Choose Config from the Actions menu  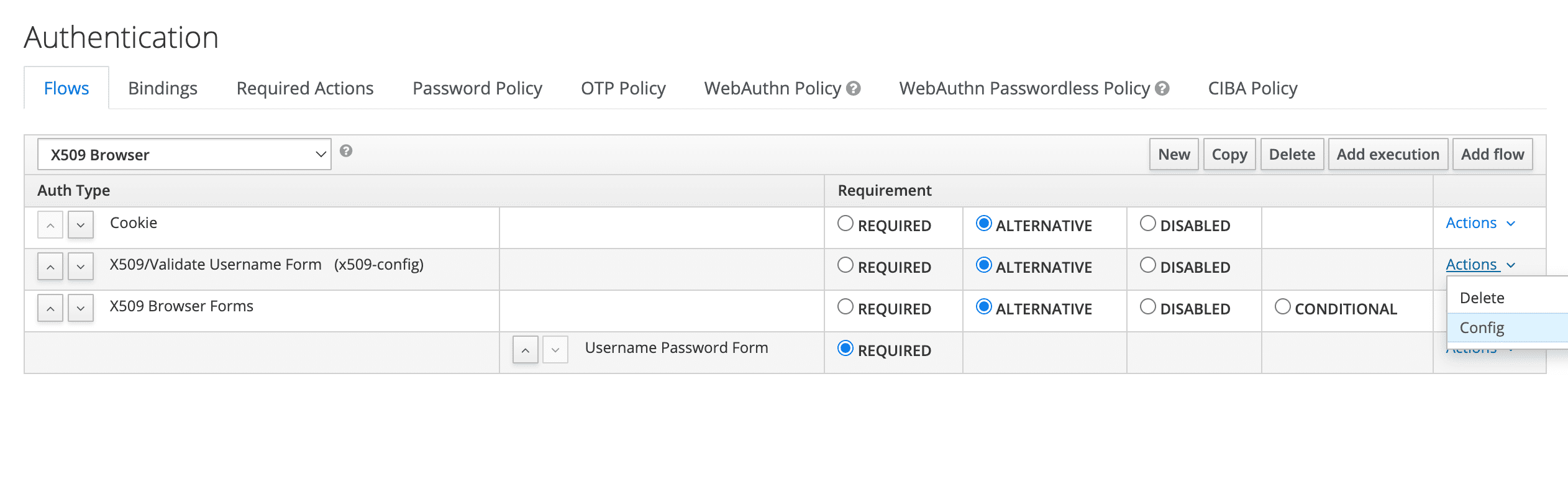(x=1482, y=327)
